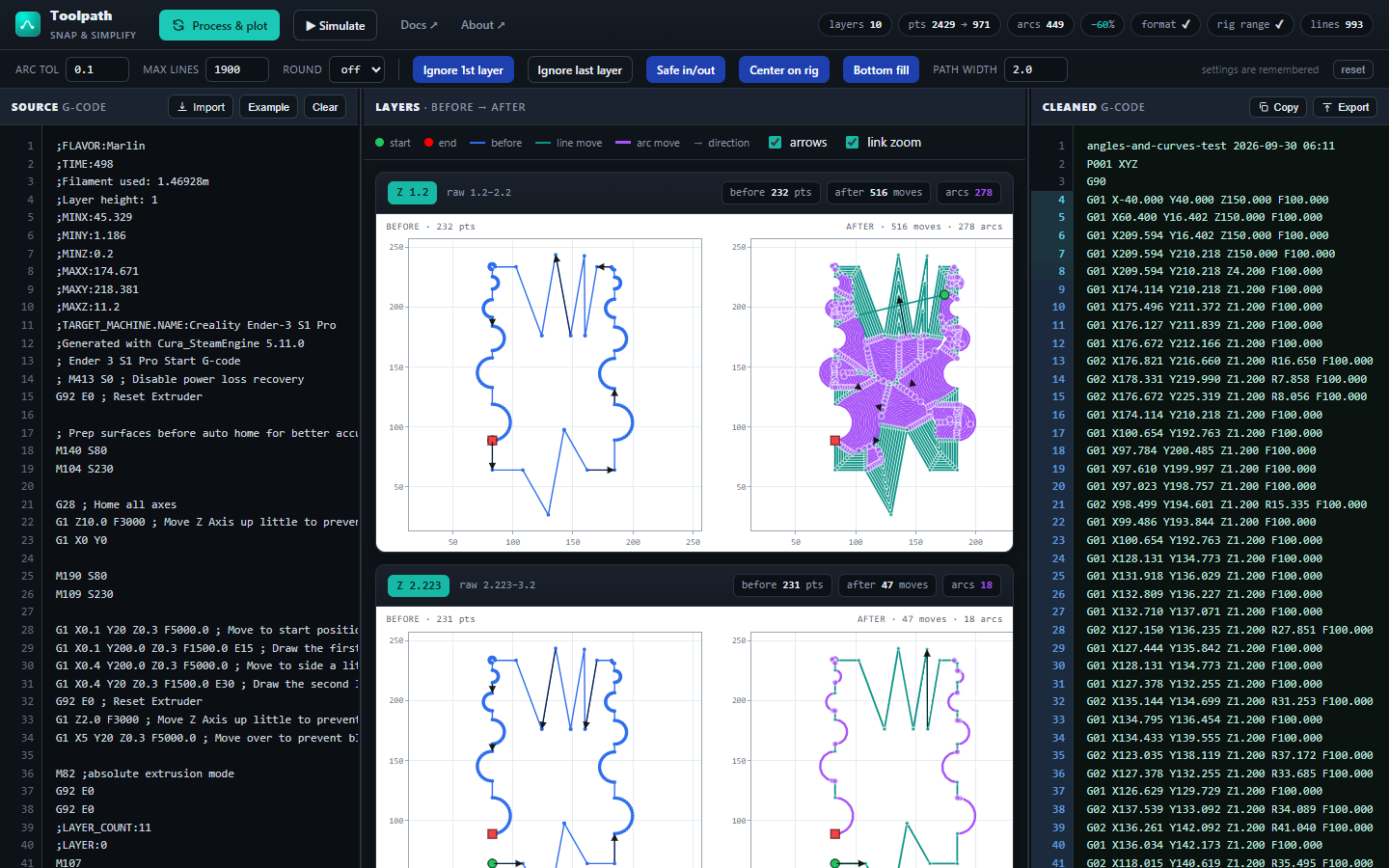Click source line ';FLAVOR:Marlin'
Screen dimensions: 1389x868
pyautogui.click(x=100, y=146)
